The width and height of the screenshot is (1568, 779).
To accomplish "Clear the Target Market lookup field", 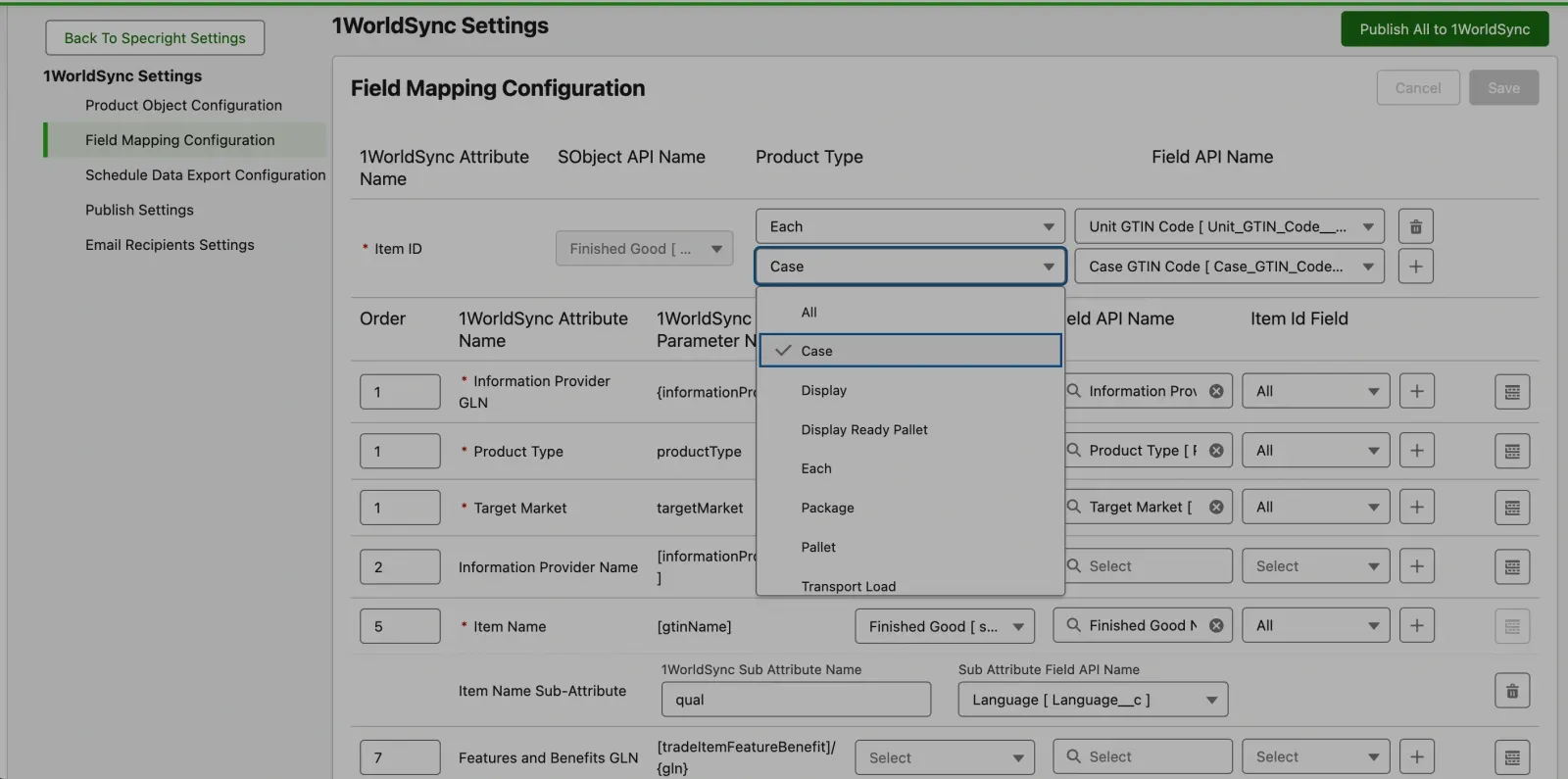I will click(x=1216, y=507).
